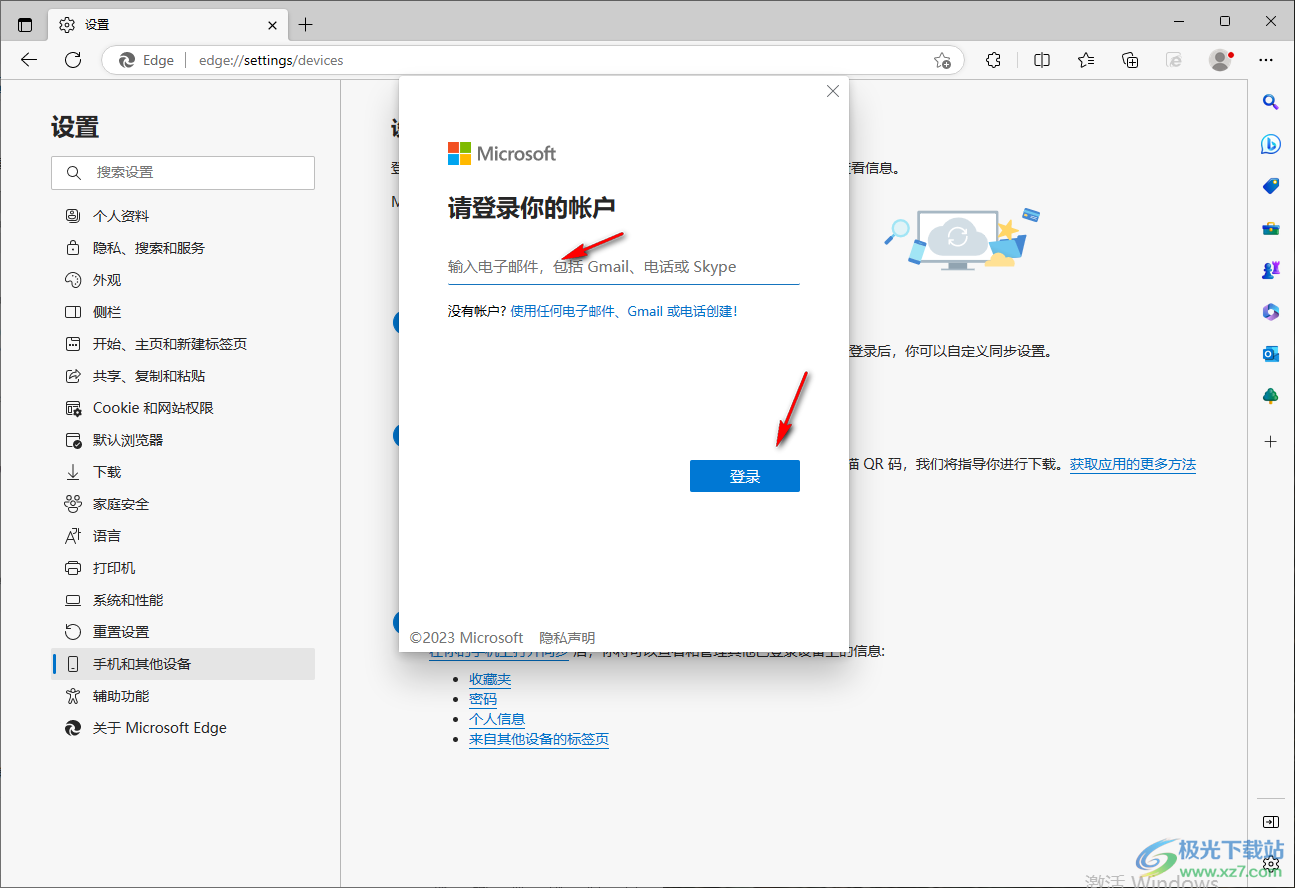Viewport: 1295px width, 888px height.
Task: Click the 设置 browser tab
Action: pos(168,24)
